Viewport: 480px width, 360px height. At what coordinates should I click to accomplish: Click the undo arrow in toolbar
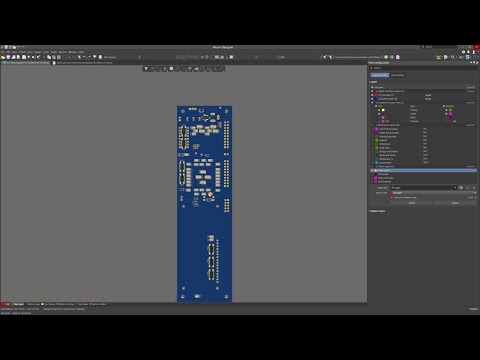click(84, 57)
